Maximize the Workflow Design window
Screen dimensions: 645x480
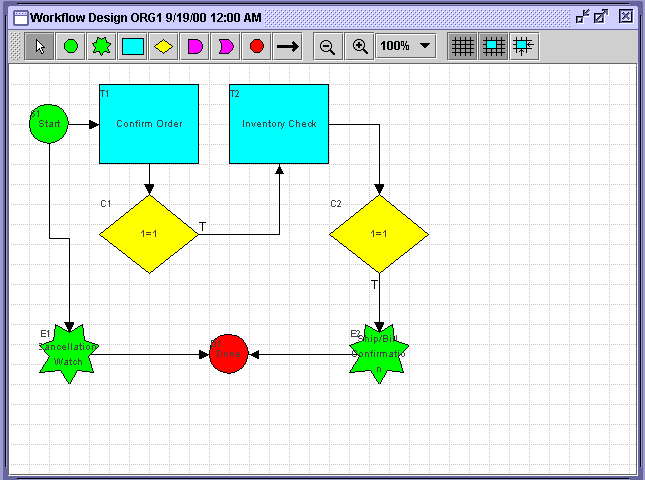(x=601, y=17)
